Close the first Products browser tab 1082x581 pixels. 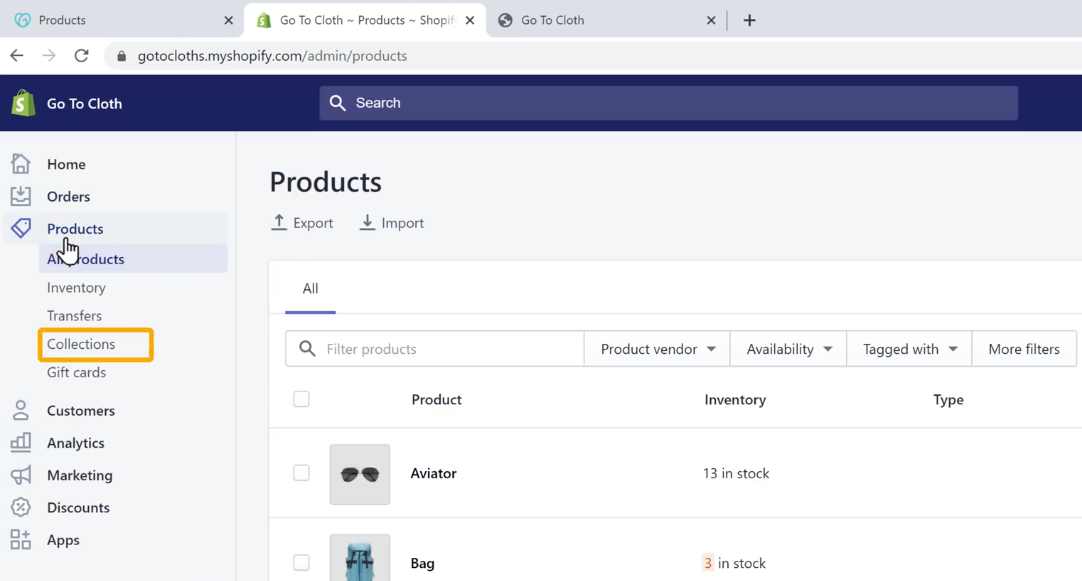pos(228,20)
